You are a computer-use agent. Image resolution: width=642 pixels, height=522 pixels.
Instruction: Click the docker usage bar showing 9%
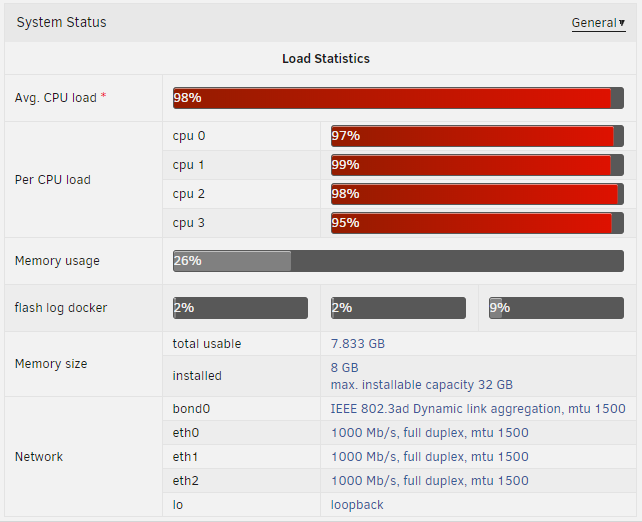(x=556, y=308)
